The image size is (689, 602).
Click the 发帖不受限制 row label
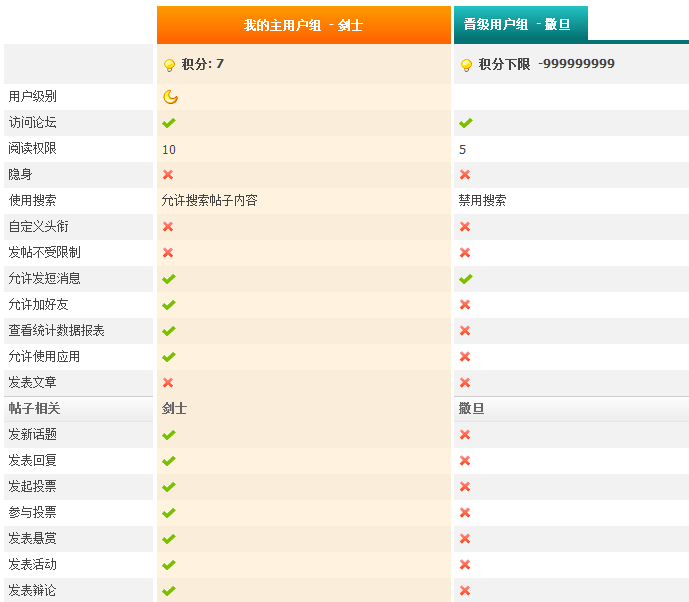coord(44,252)
